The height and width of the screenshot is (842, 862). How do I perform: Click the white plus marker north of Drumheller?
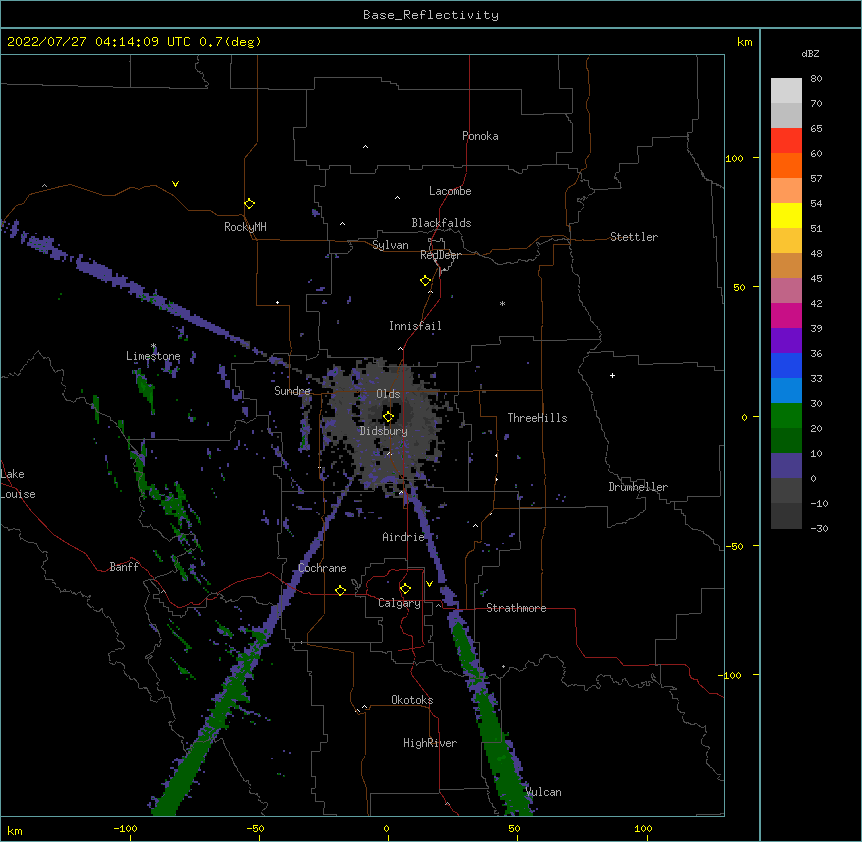[612, 375]
